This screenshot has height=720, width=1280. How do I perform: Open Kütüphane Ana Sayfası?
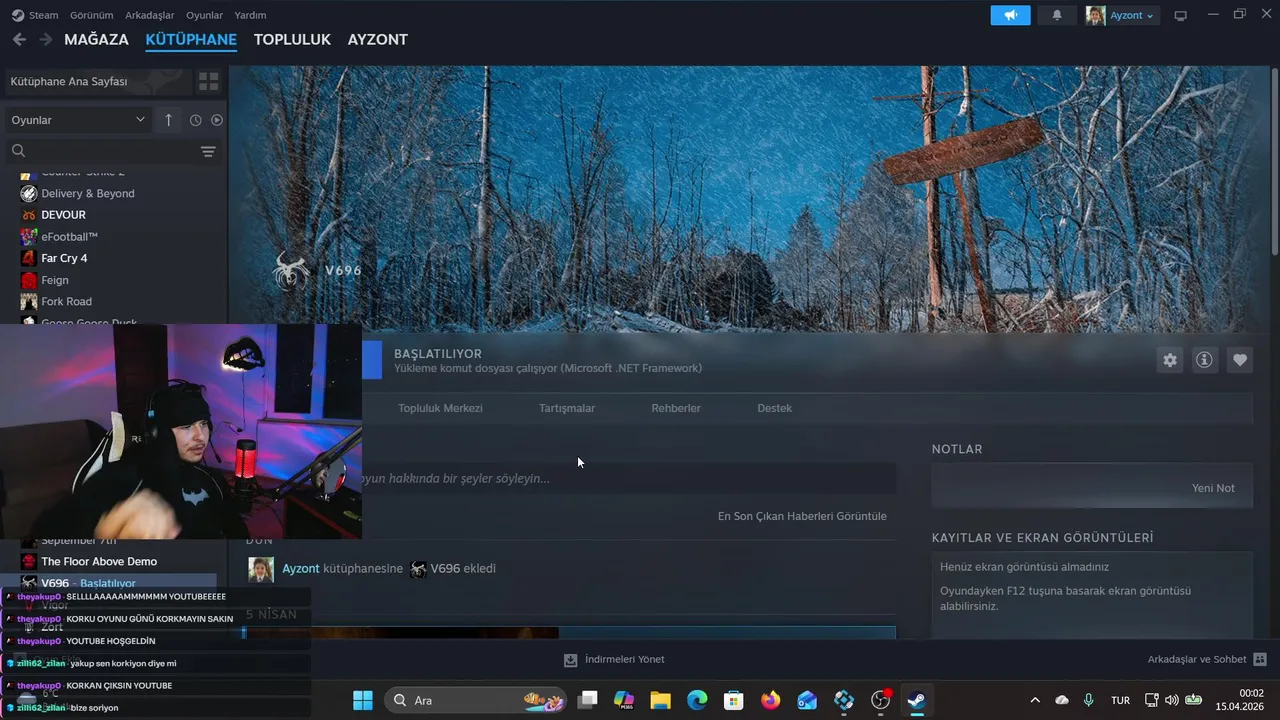pos(97,81)
